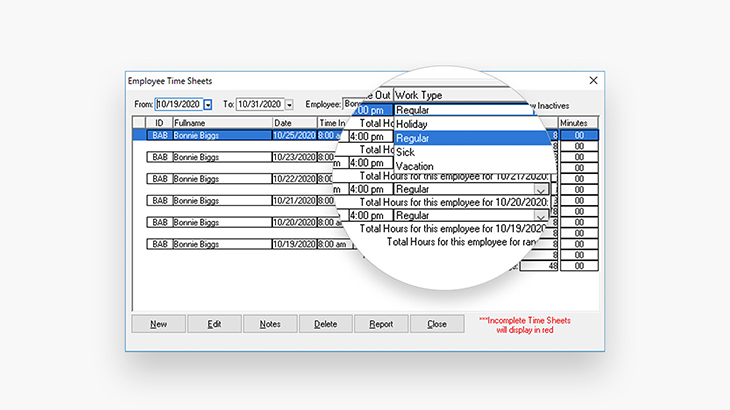The width and height of the screenshot is (730, 410).
Task: Pick Vacation from the Work Type options
Action: pyautogui.click(x=415, y=166)
